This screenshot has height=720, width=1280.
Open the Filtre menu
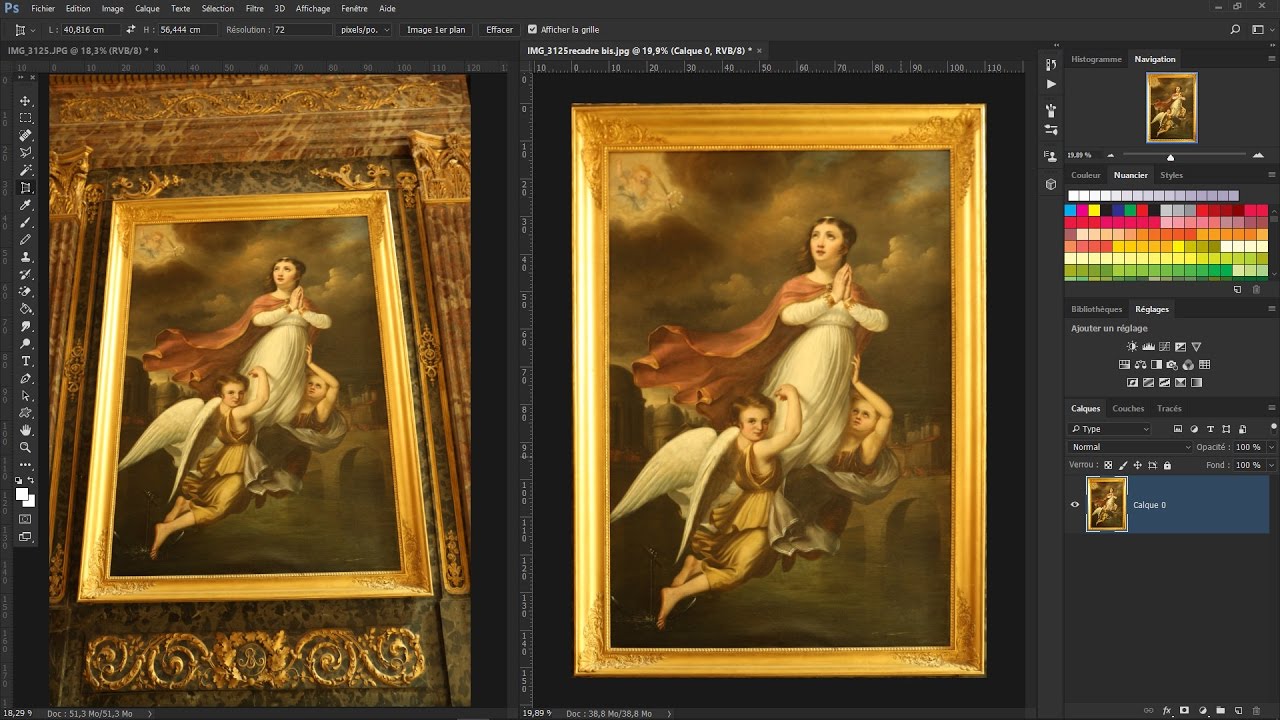[x=255, y=8]
